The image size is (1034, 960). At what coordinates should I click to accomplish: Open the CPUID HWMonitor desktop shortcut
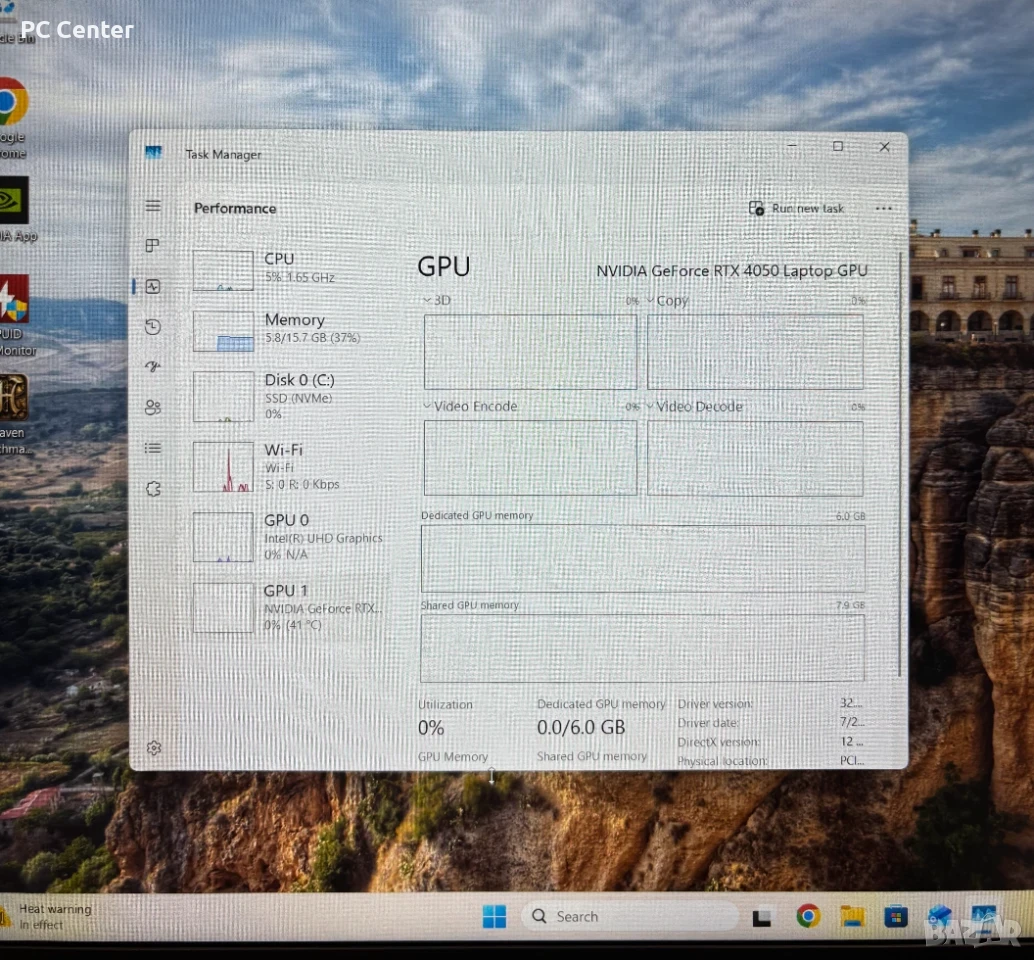tap(16, 315)
